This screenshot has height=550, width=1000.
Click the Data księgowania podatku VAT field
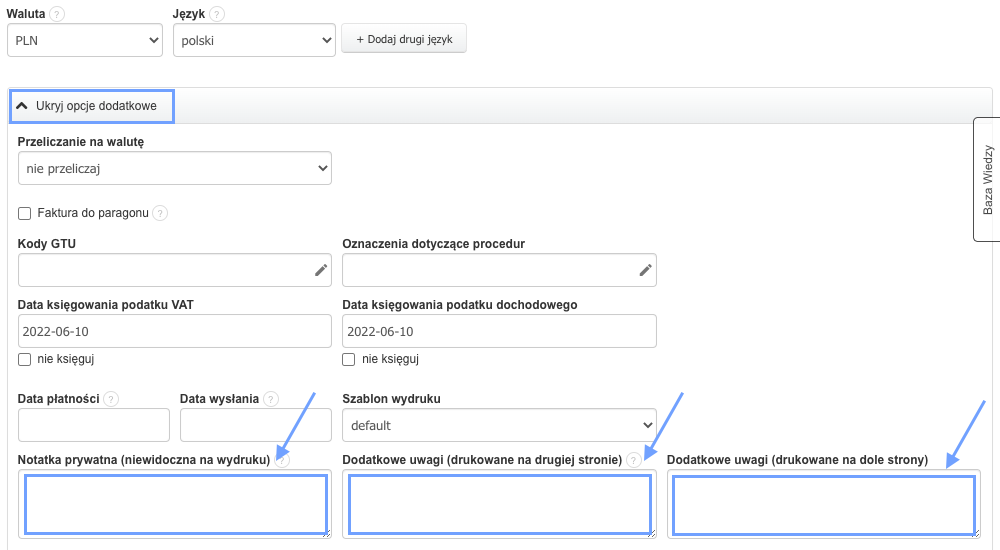174,331
